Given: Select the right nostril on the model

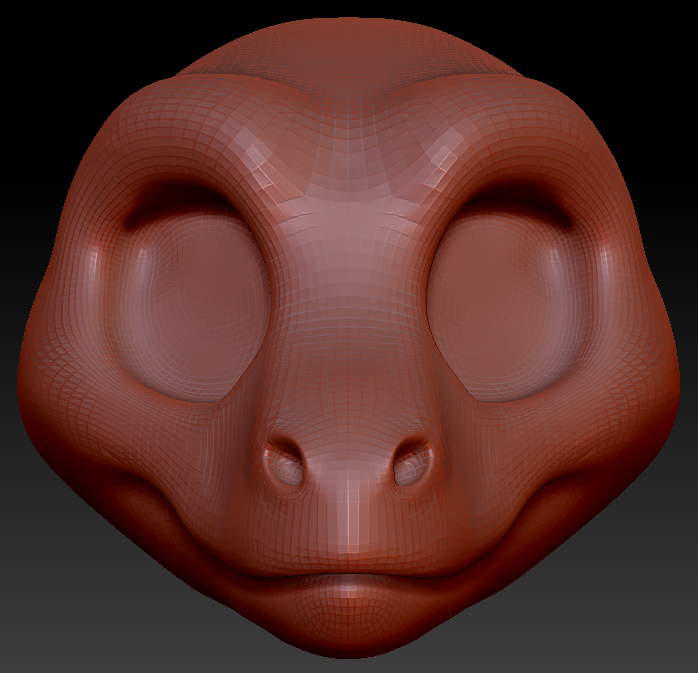Looking at the screenshot, I should (412, 462).
